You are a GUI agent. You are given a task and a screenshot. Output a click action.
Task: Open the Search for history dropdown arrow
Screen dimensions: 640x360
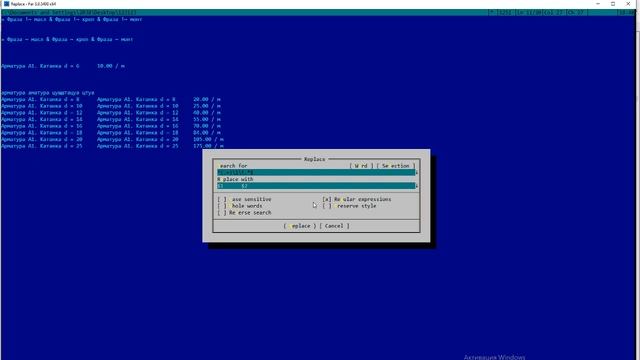(417, 172)
